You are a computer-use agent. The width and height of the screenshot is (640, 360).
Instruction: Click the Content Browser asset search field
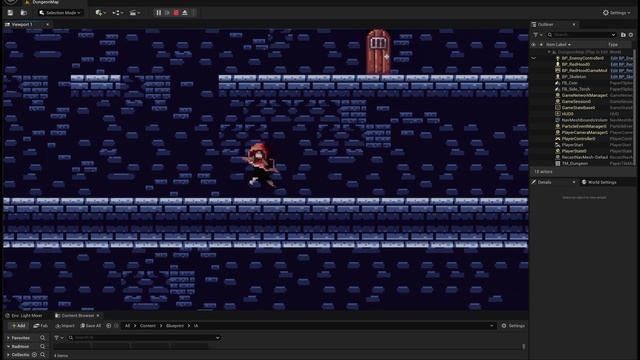click(144, 338)
